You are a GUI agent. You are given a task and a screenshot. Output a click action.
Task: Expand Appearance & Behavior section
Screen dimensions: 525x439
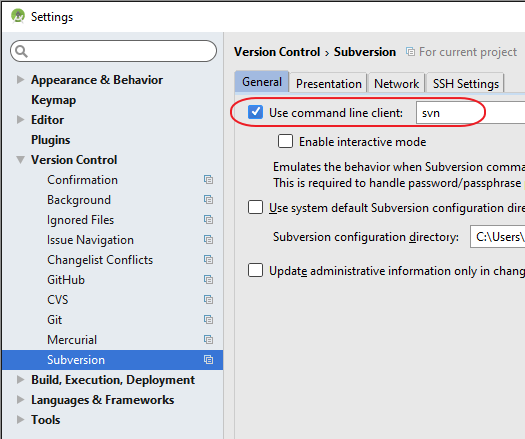(20, 80)
